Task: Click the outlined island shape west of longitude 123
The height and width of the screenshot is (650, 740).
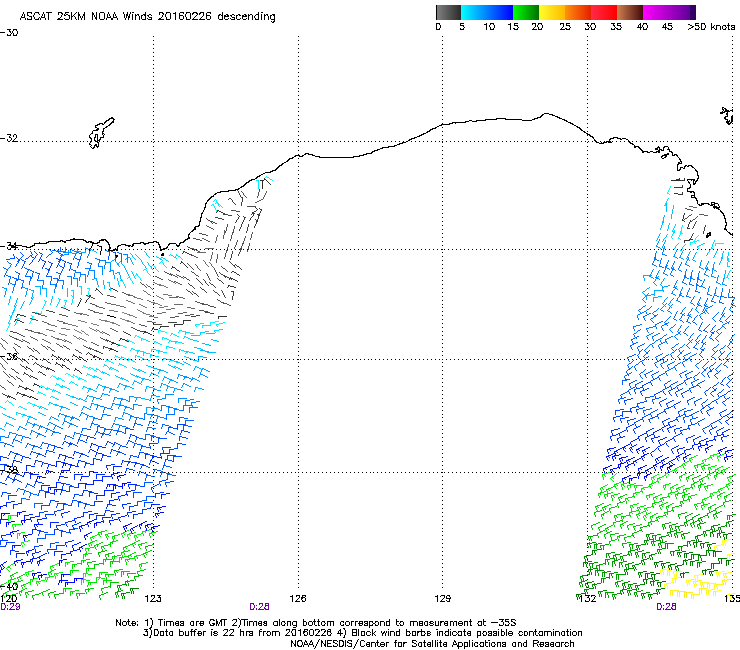Action: pyautogui.click(x=101, y=133)
